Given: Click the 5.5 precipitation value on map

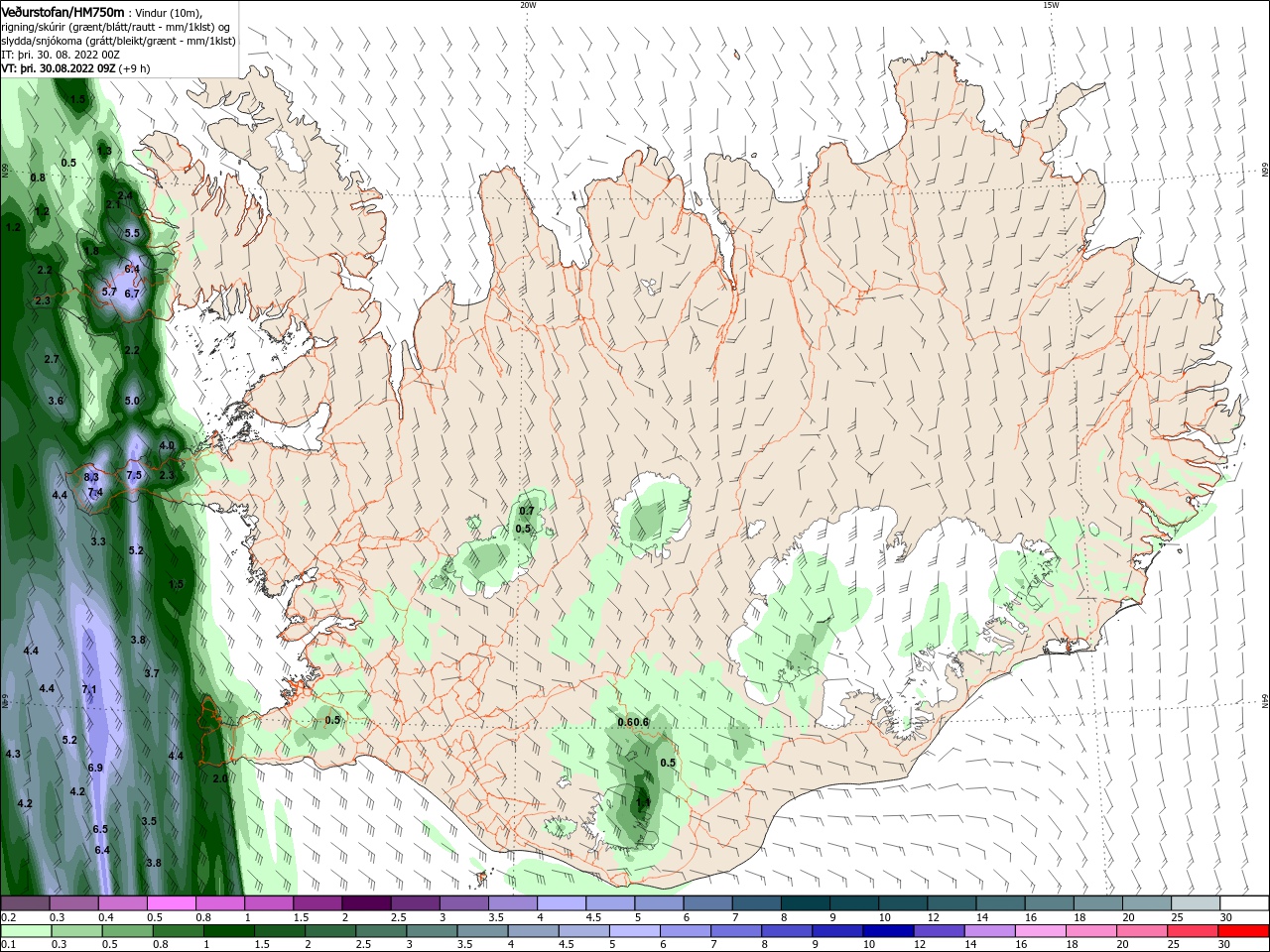Looking at the screenshot, I should click(x=132, y=233).
